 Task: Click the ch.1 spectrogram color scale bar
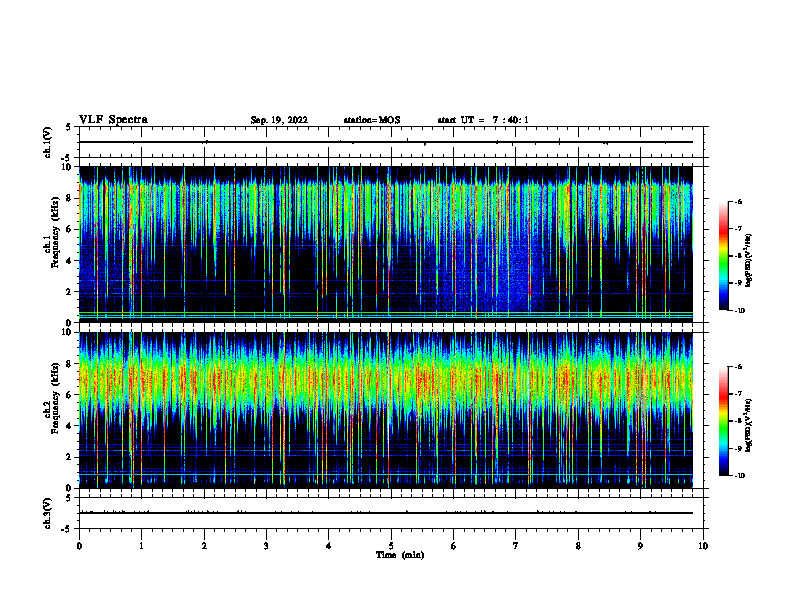tap(723, 256)
